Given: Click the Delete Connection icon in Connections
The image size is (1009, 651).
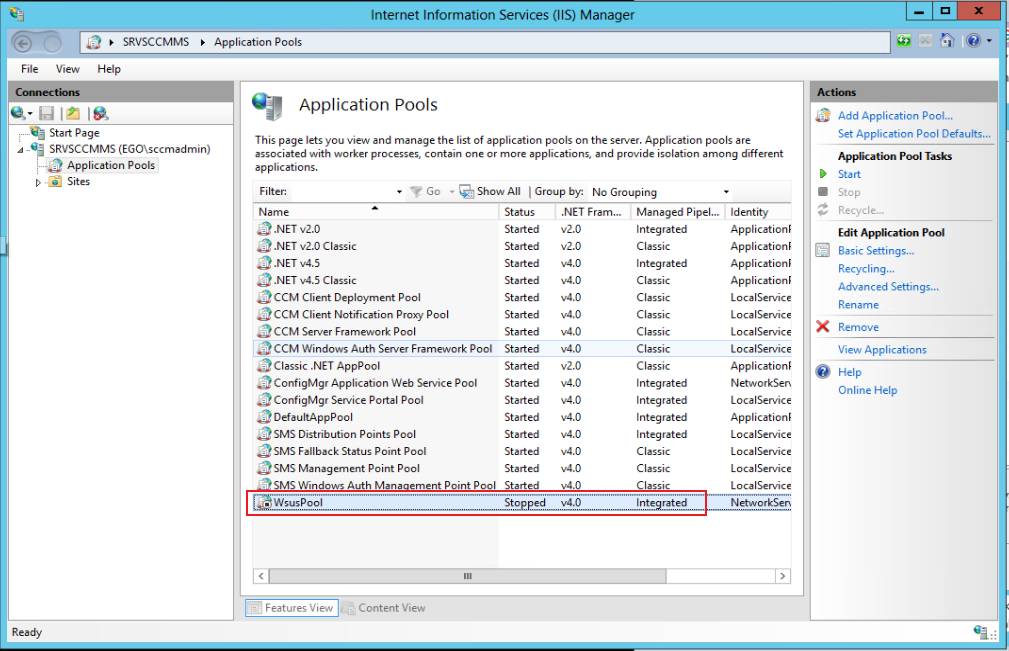Looking at the screenshot, I should pyautogui.click(x=101, y=113).
